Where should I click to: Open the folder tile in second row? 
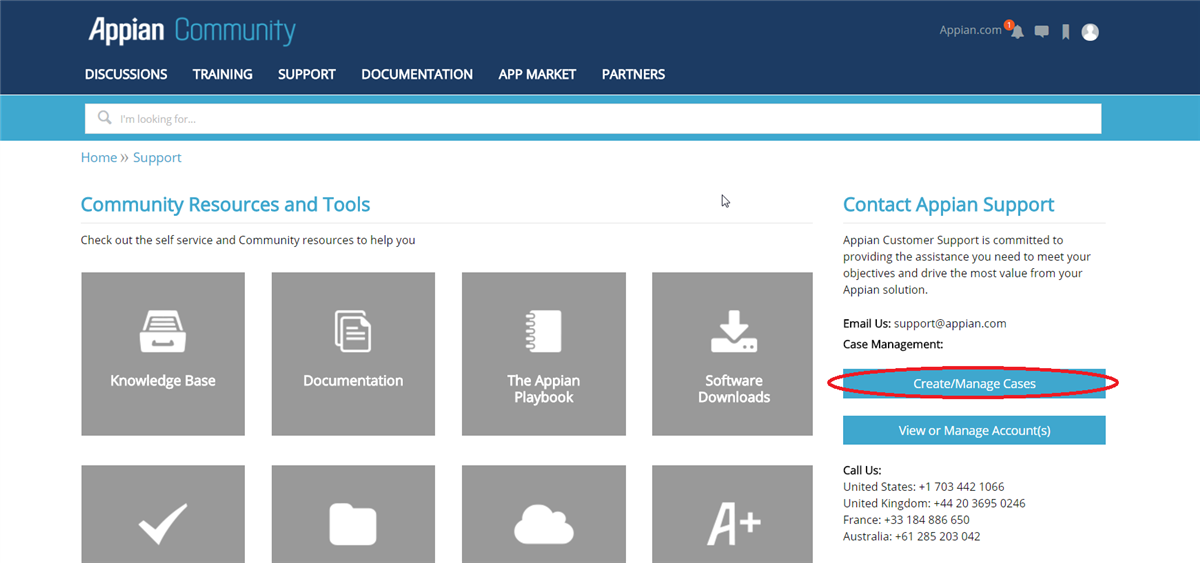(x=353, y=514)
